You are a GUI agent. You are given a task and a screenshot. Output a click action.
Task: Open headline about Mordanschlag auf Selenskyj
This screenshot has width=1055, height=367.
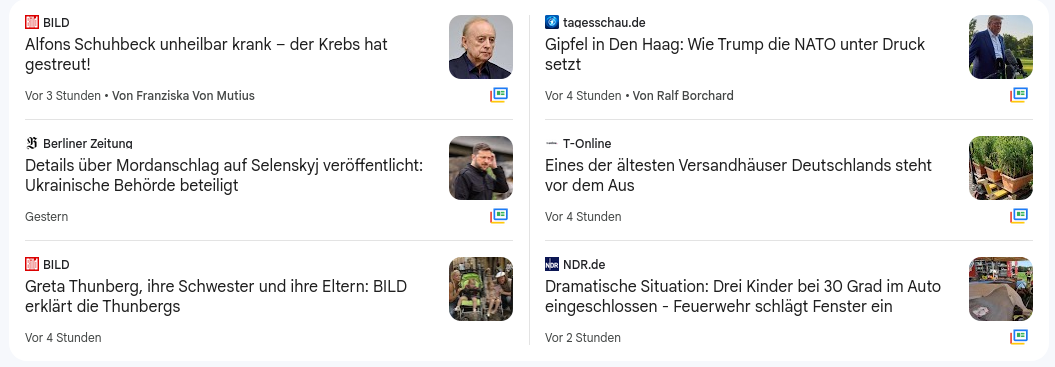pyautogui.click(x=224, y=175)
